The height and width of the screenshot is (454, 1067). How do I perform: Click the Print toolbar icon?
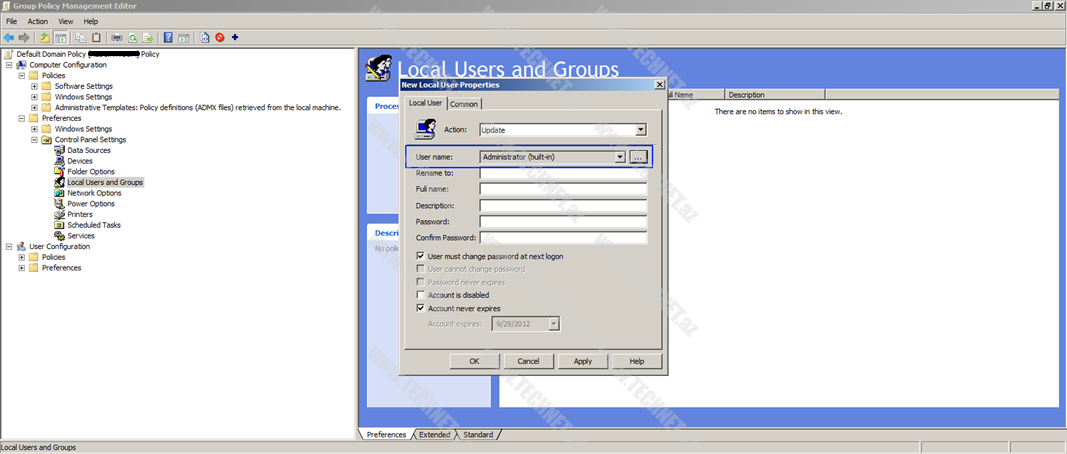tap(117, 38)
